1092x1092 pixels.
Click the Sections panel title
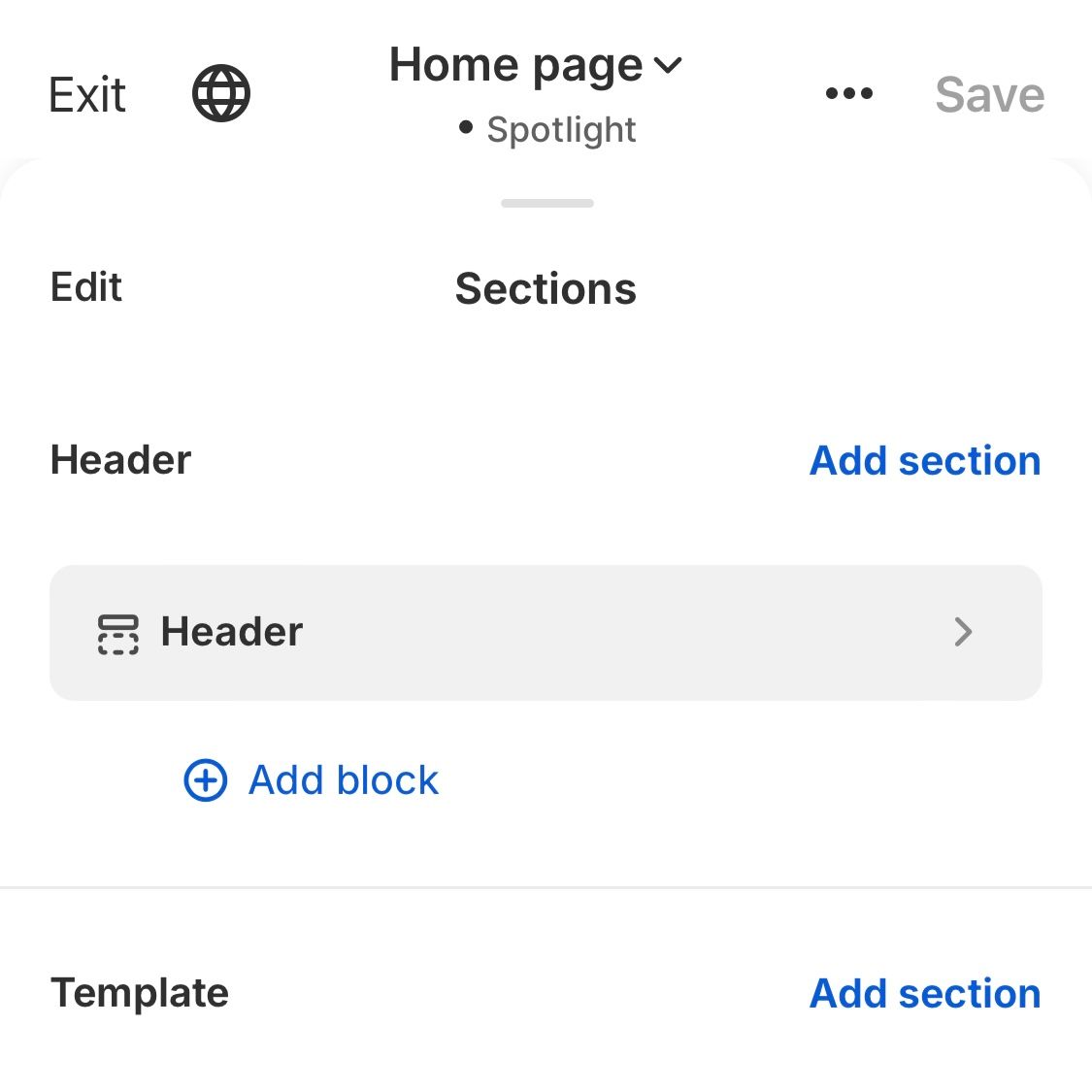pyautogui.click(x=546, y=289)
